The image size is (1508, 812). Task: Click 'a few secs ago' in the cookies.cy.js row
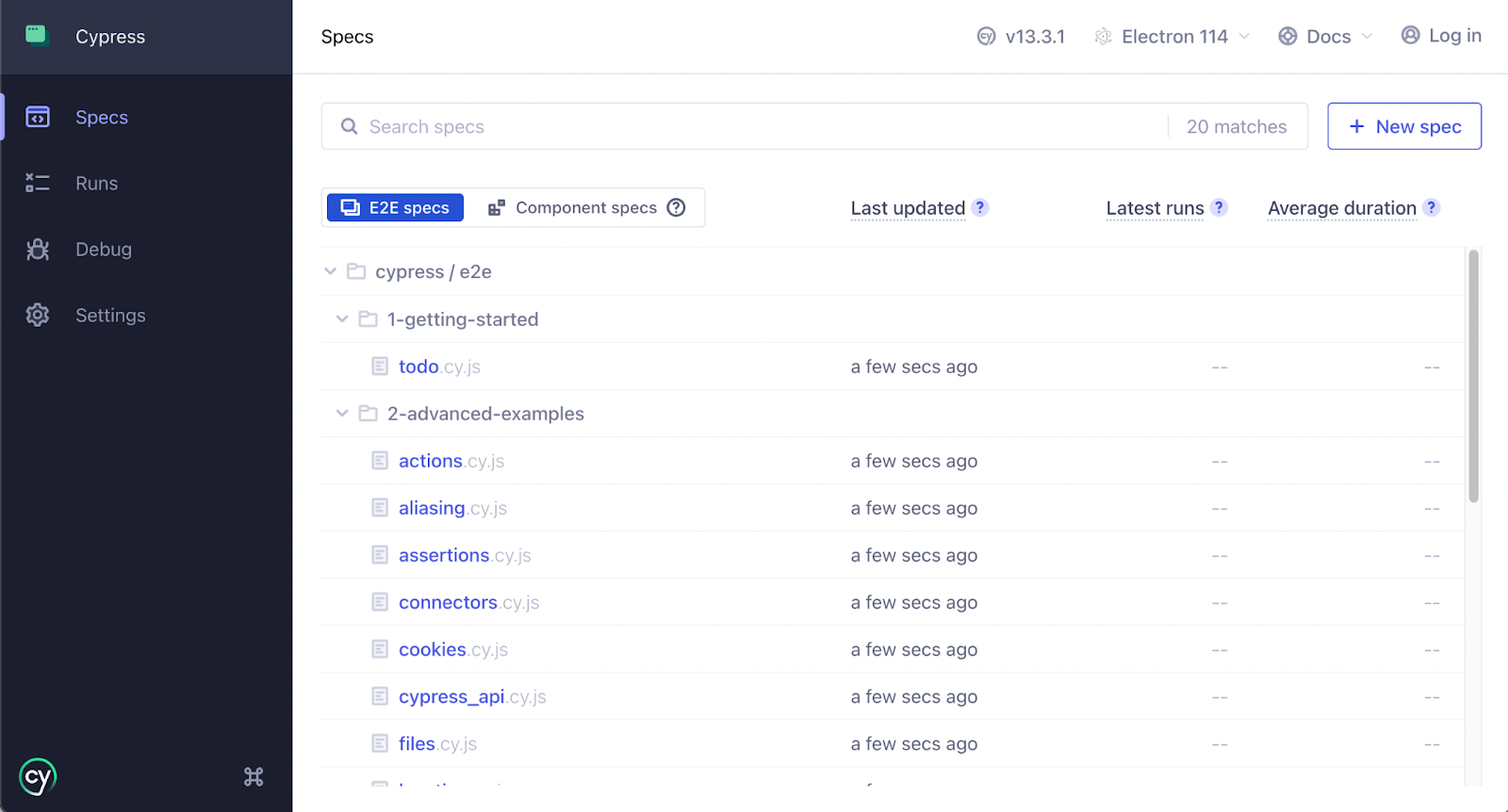pyautogui.click(x=913, y=649)
